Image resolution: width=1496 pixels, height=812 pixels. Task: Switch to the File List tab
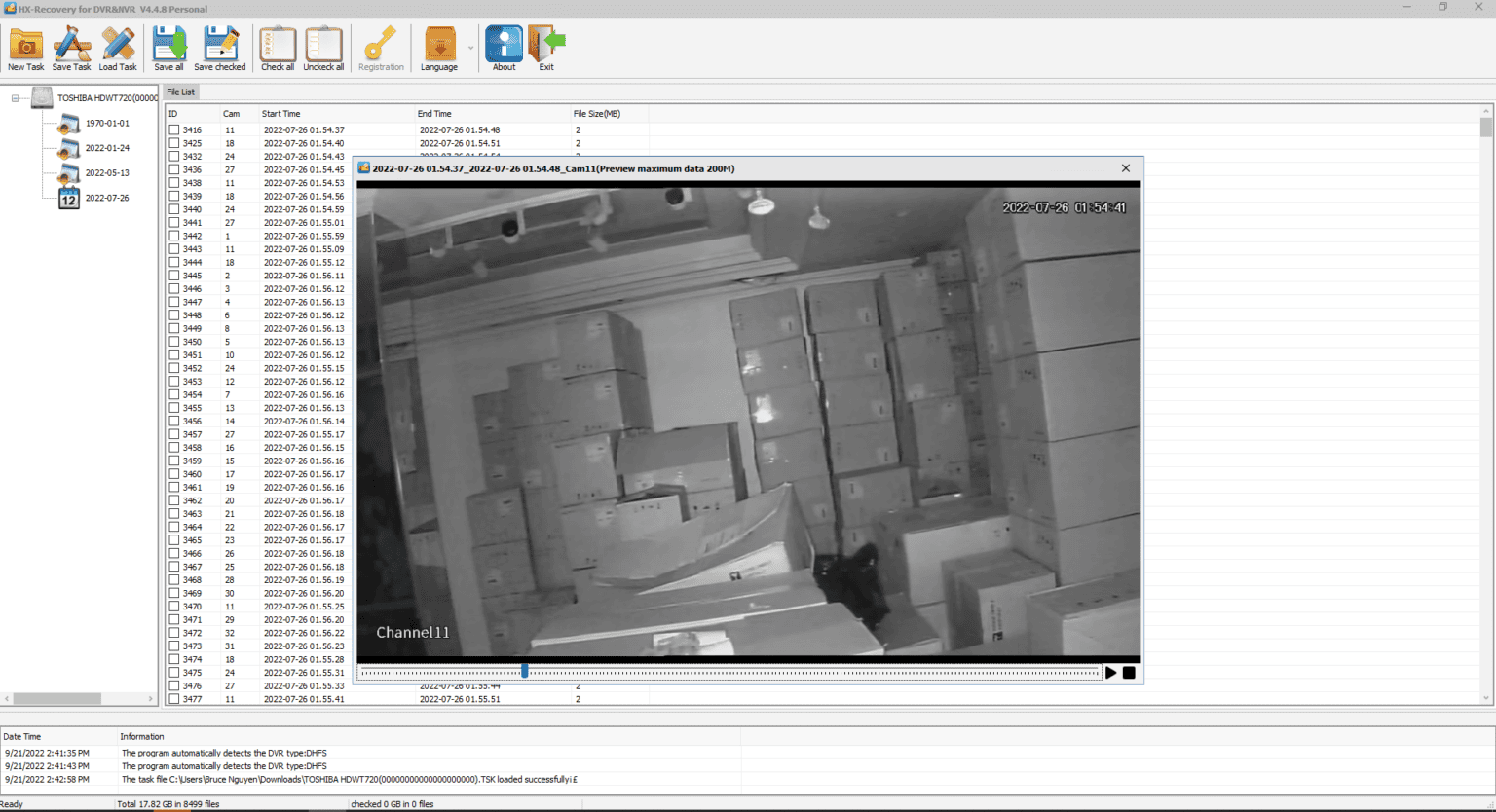(x=180, y=92)
